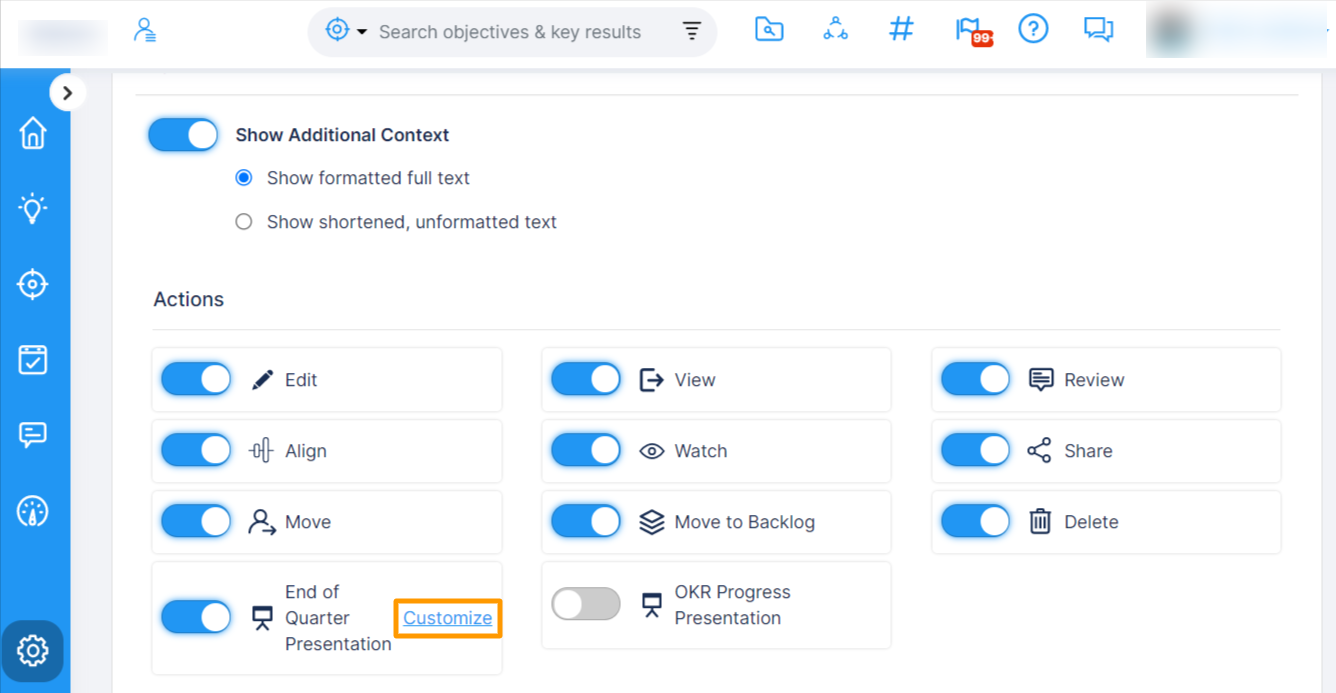Open the tasks calendar icon in sidebar
This screenshot has width=1336, height=693.
[33, 359]
